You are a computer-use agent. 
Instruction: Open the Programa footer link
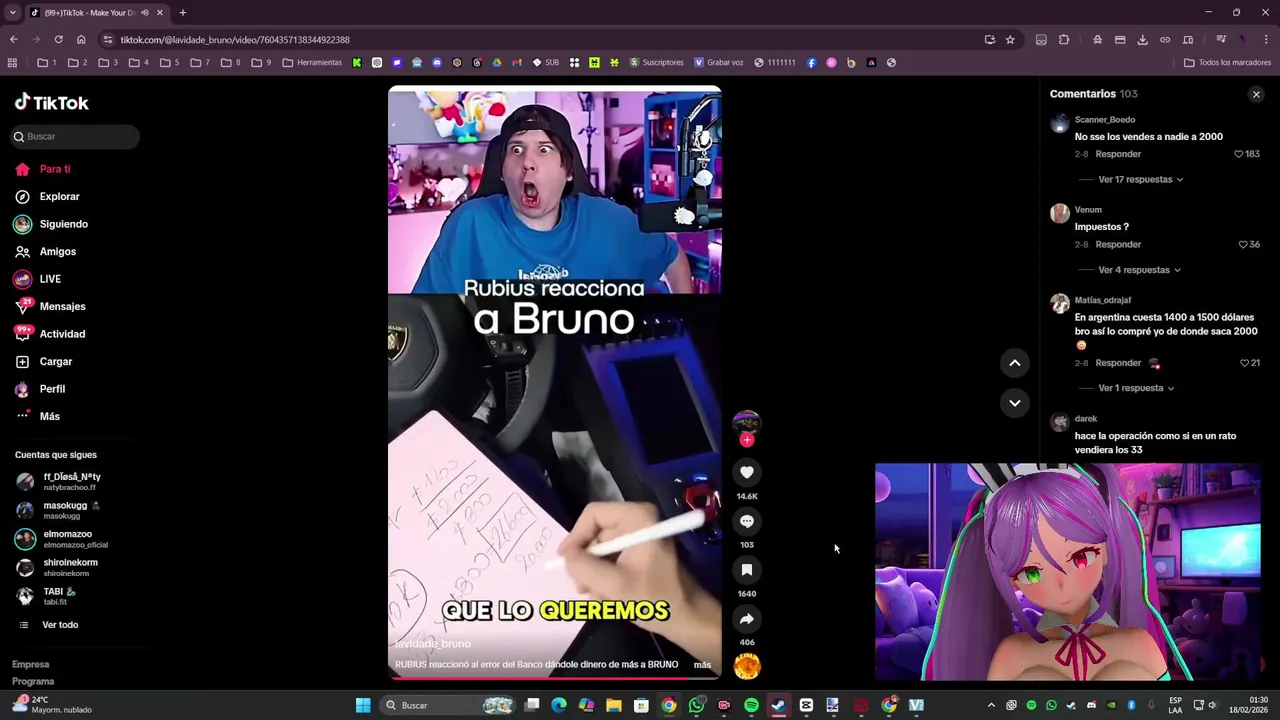click(33, 681)
